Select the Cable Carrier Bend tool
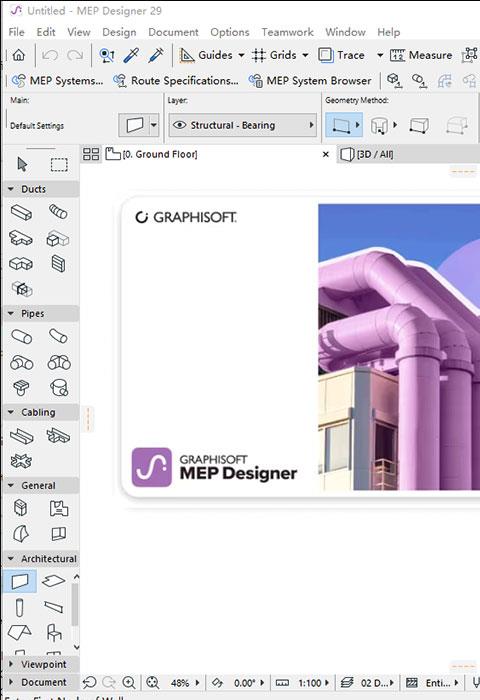The image size is (480, 700). click(x=58, y=435)
